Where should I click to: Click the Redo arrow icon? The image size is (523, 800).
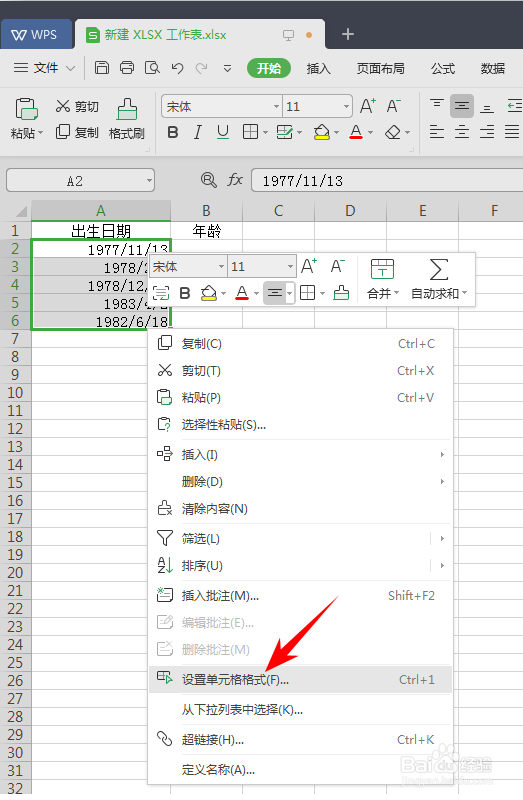tap(202, 68)
